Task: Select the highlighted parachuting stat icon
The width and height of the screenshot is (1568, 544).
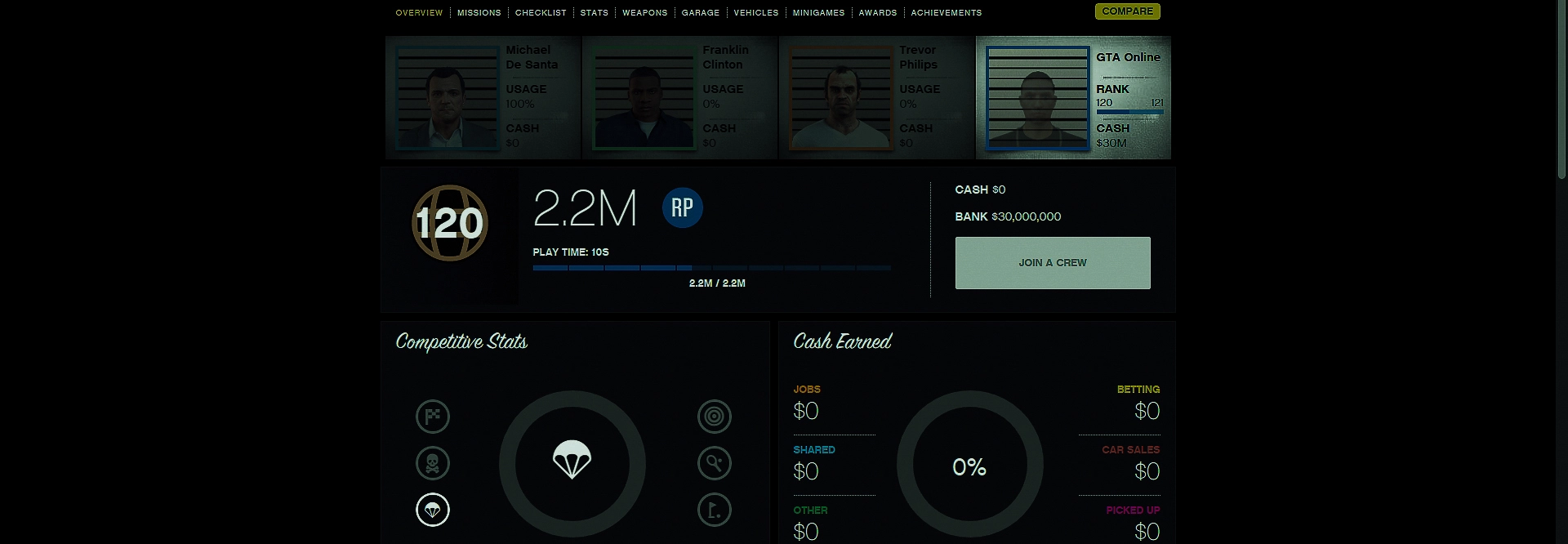Action: click(x=433, y=510)
